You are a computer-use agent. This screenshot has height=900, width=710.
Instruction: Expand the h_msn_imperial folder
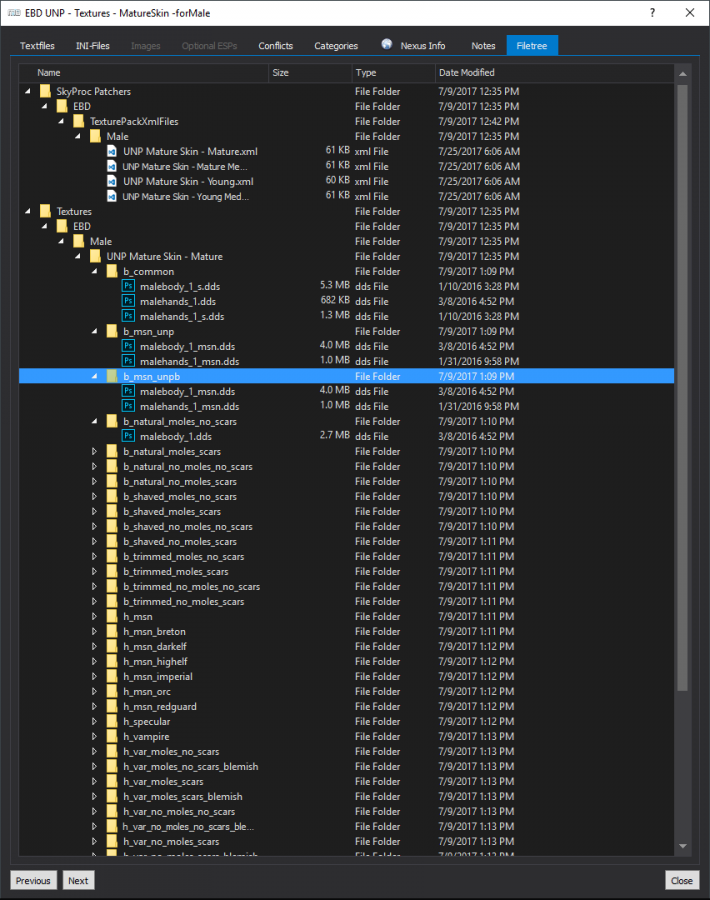pos(94,676)
